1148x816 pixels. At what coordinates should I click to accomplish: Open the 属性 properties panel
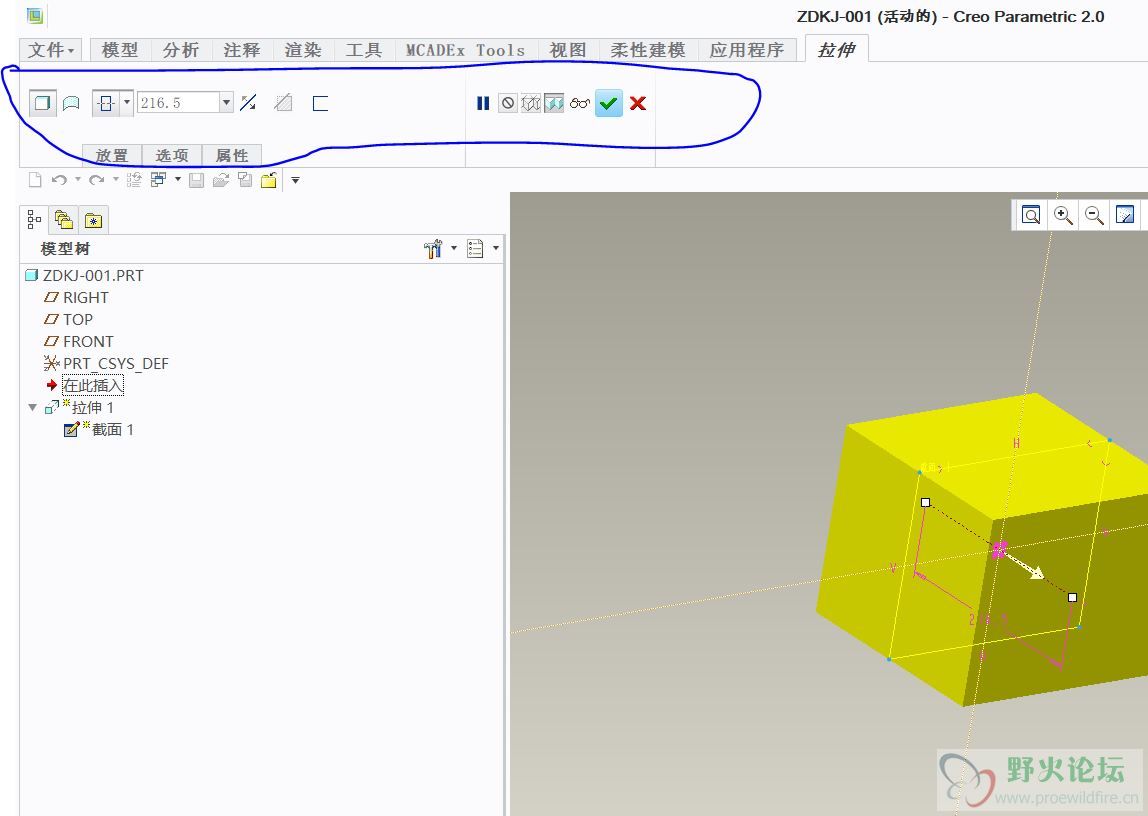pyautogui.click(x=231, y=155)
